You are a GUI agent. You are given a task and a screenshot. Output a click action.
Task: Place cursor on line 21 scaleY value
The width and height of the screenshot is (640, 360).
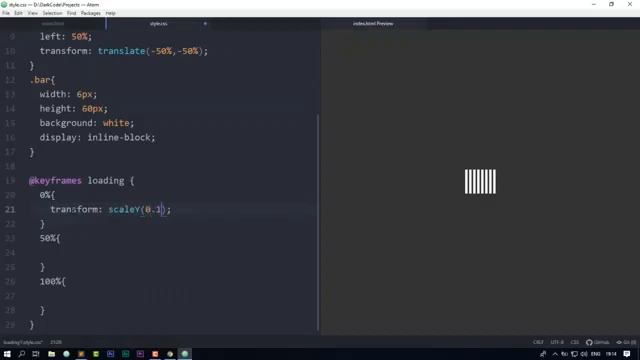(x=153, y=209)
